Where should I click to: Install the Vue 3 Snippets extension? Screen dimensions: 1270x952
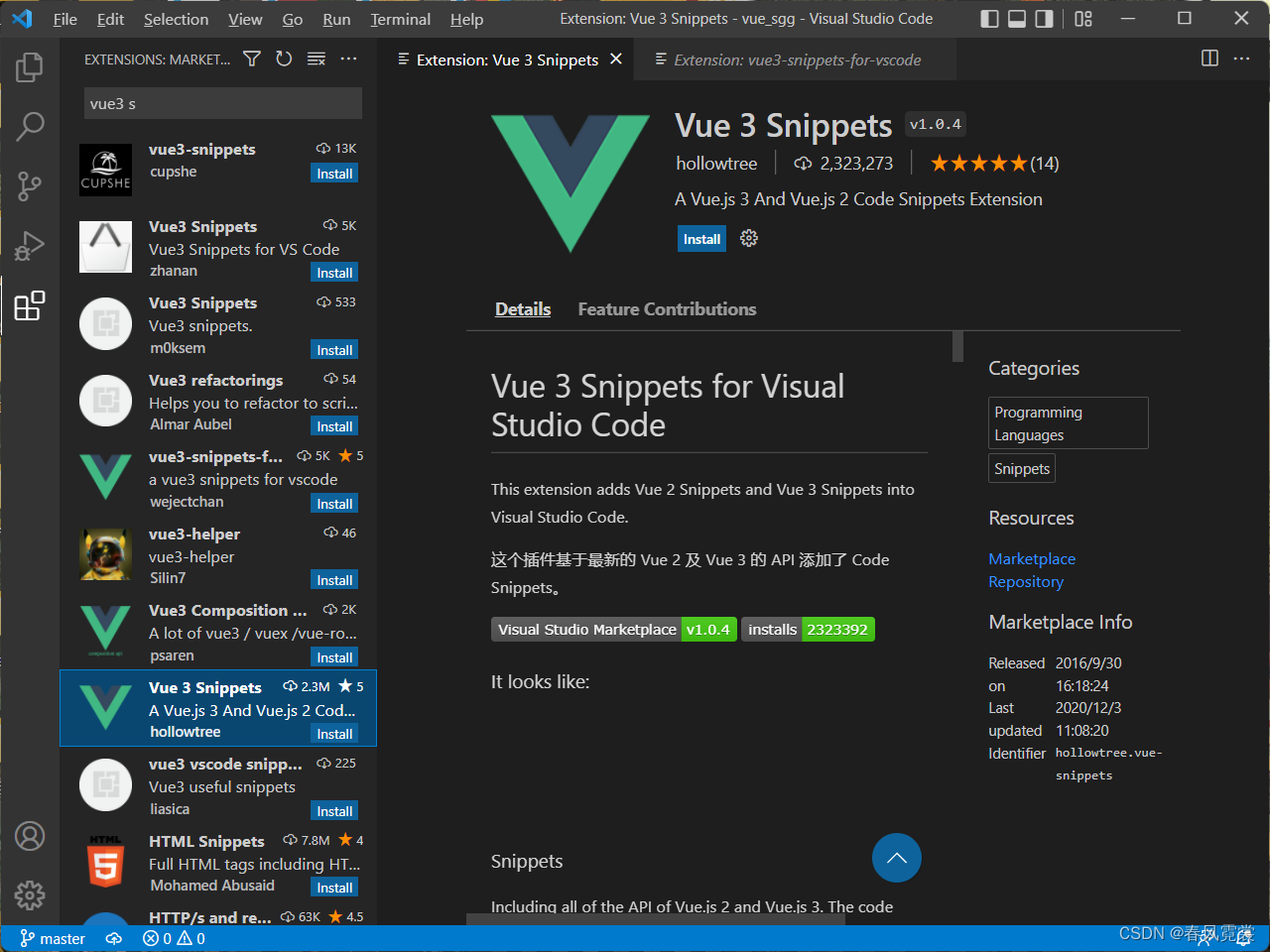[701, 239]
